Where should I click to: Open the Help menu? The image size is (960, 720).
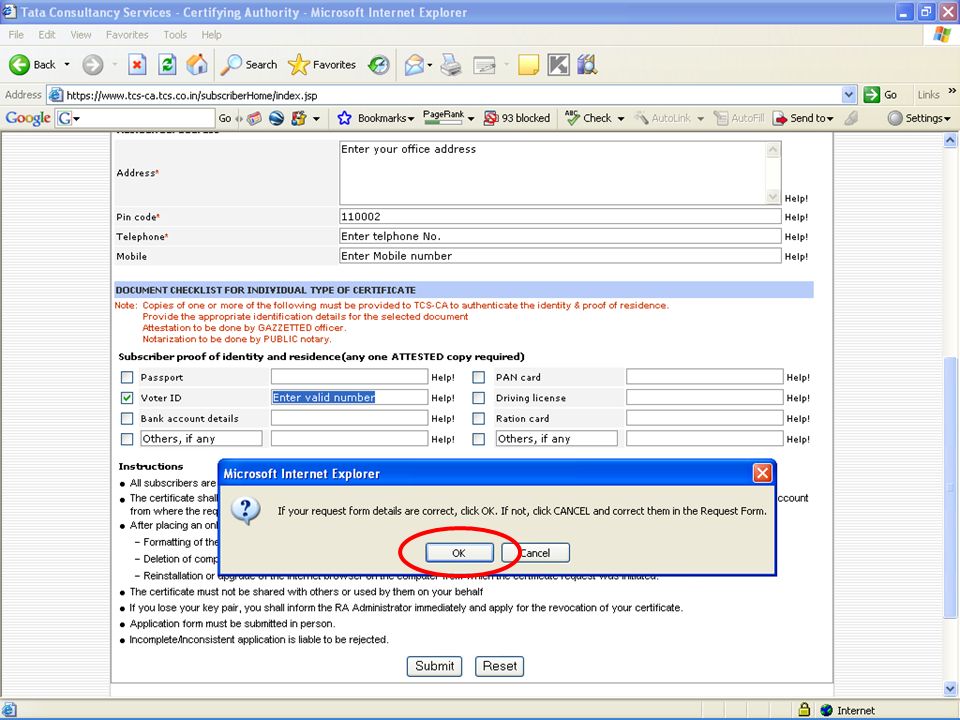point(211,35)
